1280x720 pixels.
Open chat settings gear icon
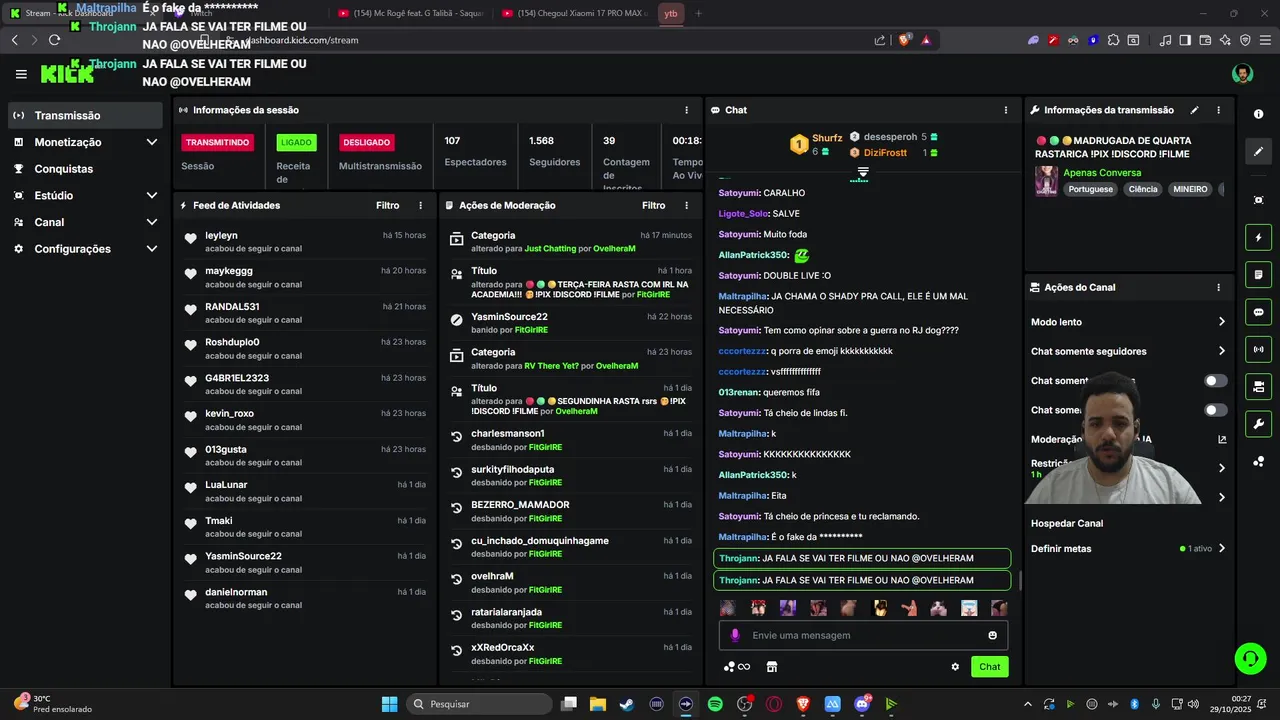(x=955, y=667)
